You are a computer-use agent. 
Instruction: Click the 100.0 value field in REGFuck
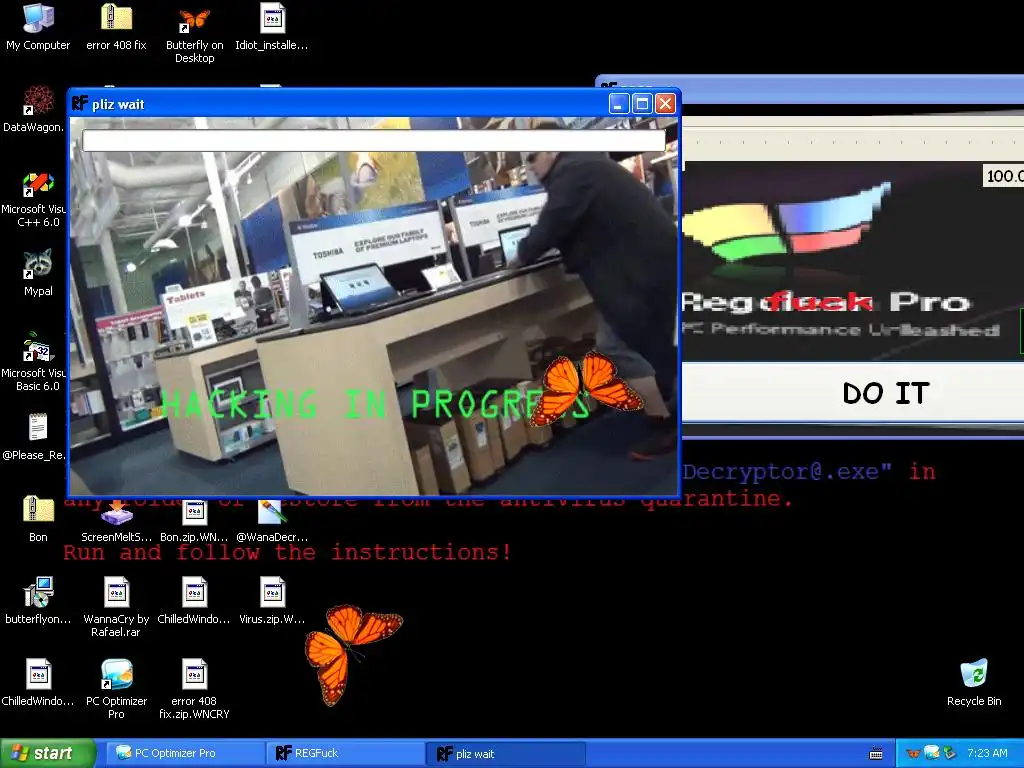point(1004,176)
